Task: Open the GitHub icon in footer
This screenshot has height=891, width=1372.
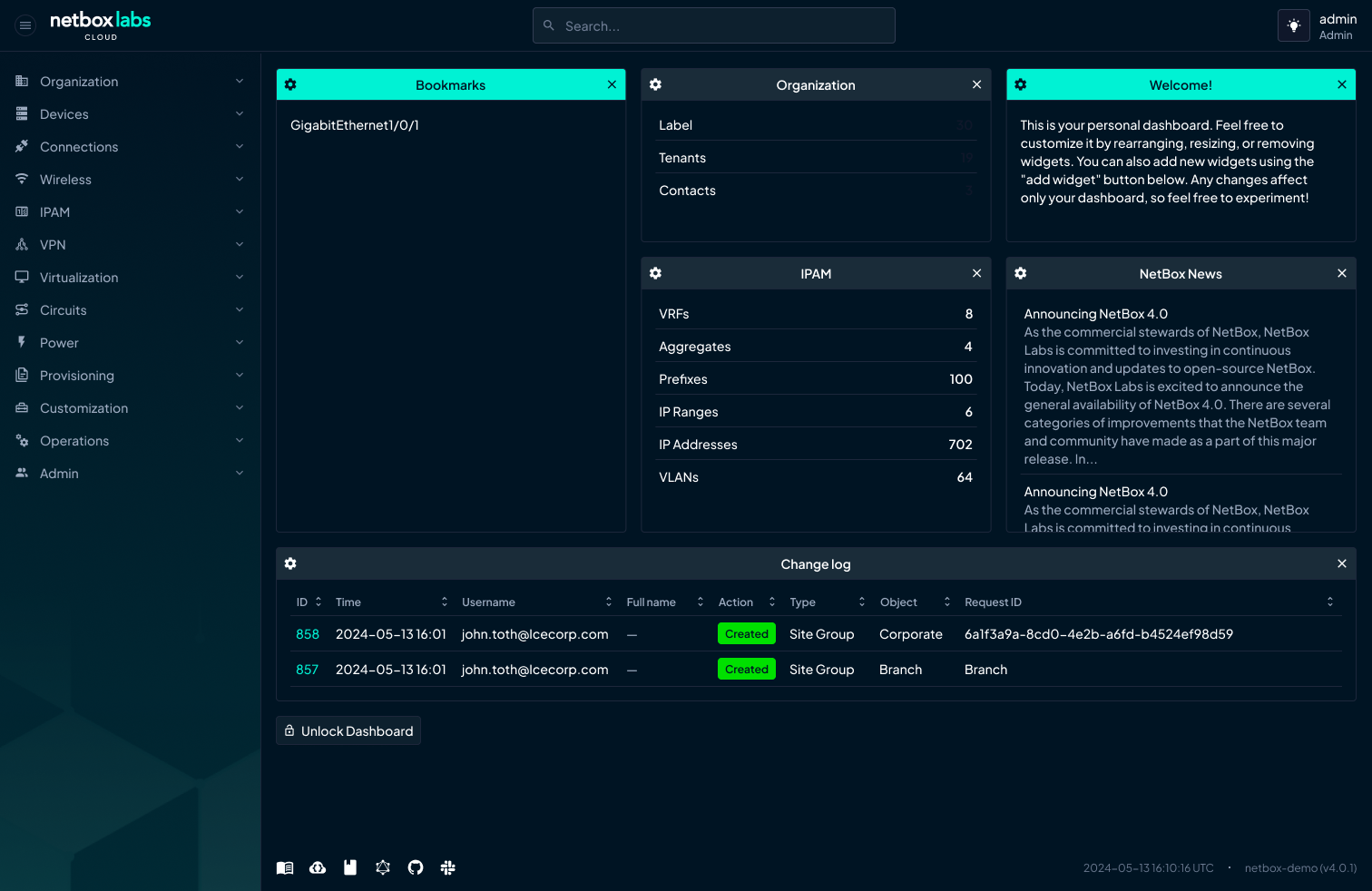Action: point(416,867)
